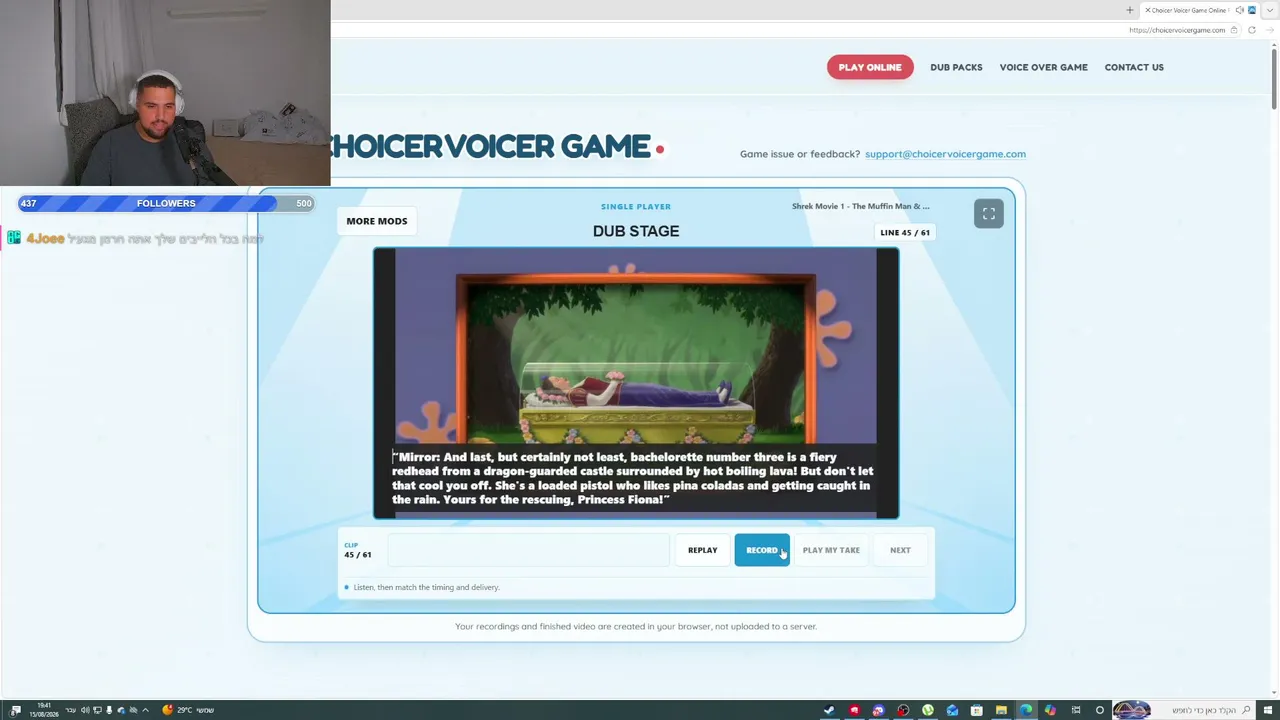Screen dimensions: 1280x720
Task: Click the address bar URL
Action: (1176, 30)
